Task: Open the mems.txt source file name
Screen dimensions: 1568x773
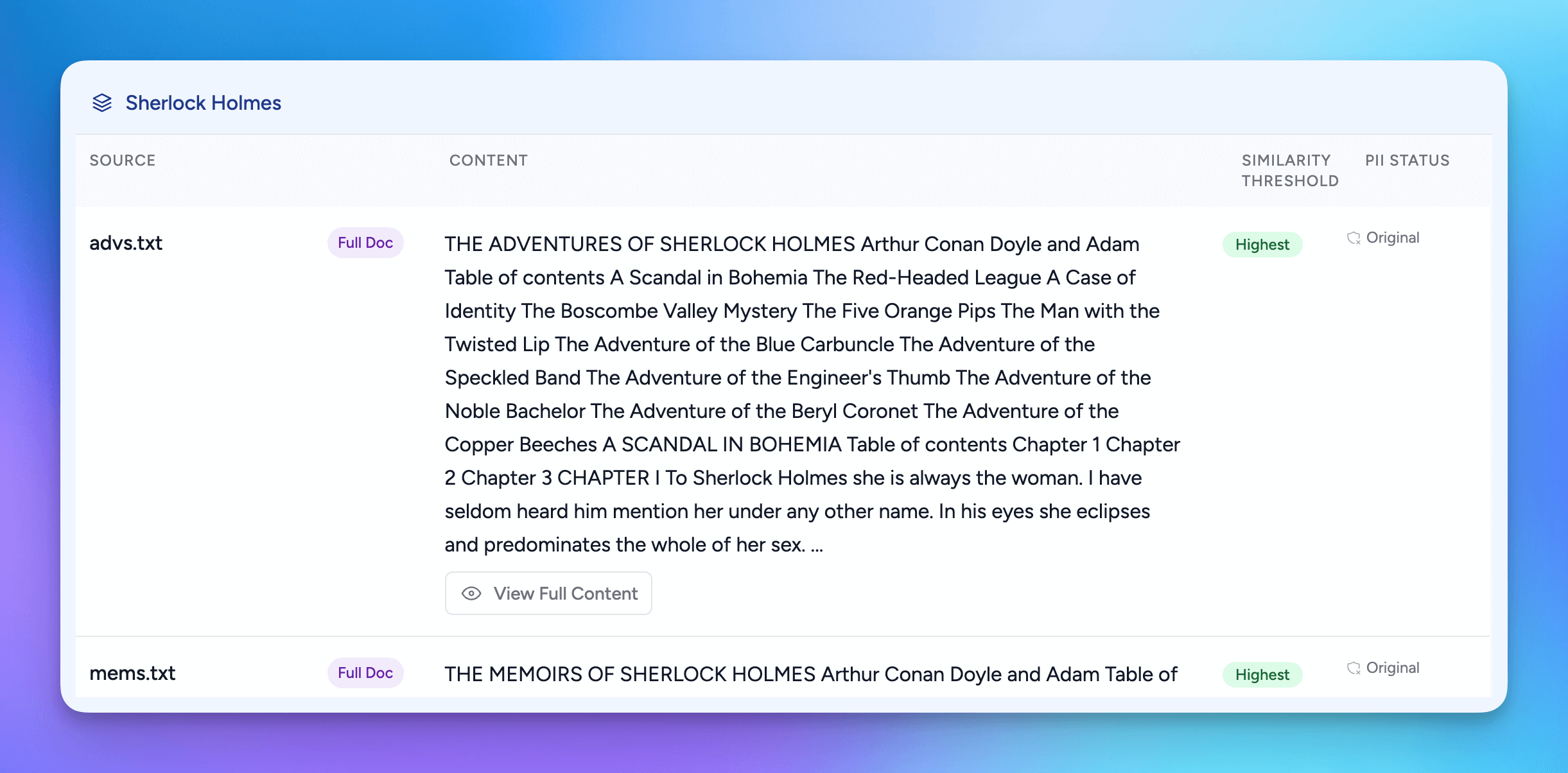Action: point(132,673)
